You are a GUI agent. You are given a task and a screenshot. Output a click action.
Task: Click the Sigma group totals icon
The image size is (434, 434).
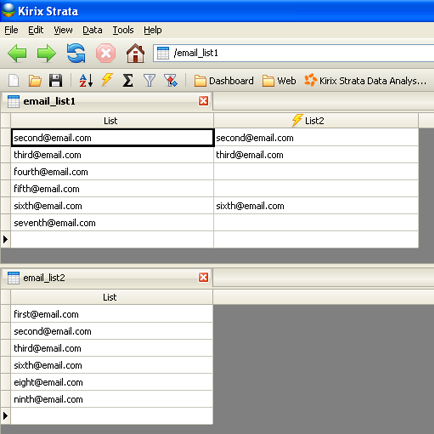point(128,81)
